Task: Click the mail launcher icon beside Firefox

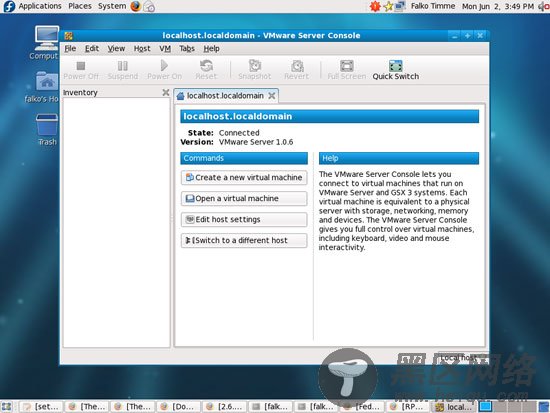Action: [x=149, y=6]
